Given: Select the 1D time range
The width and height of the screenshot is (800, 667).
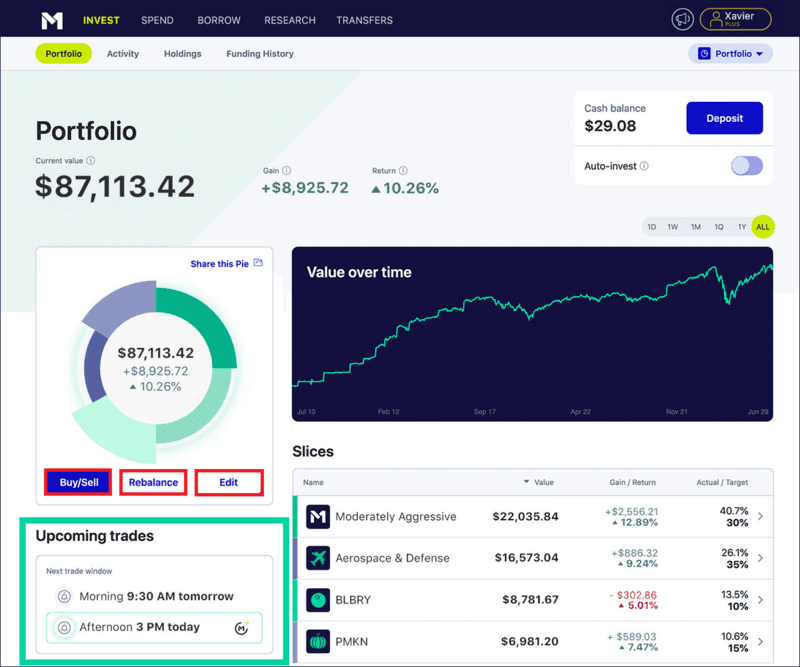Looking at the screenshot, I should [652, 227].
